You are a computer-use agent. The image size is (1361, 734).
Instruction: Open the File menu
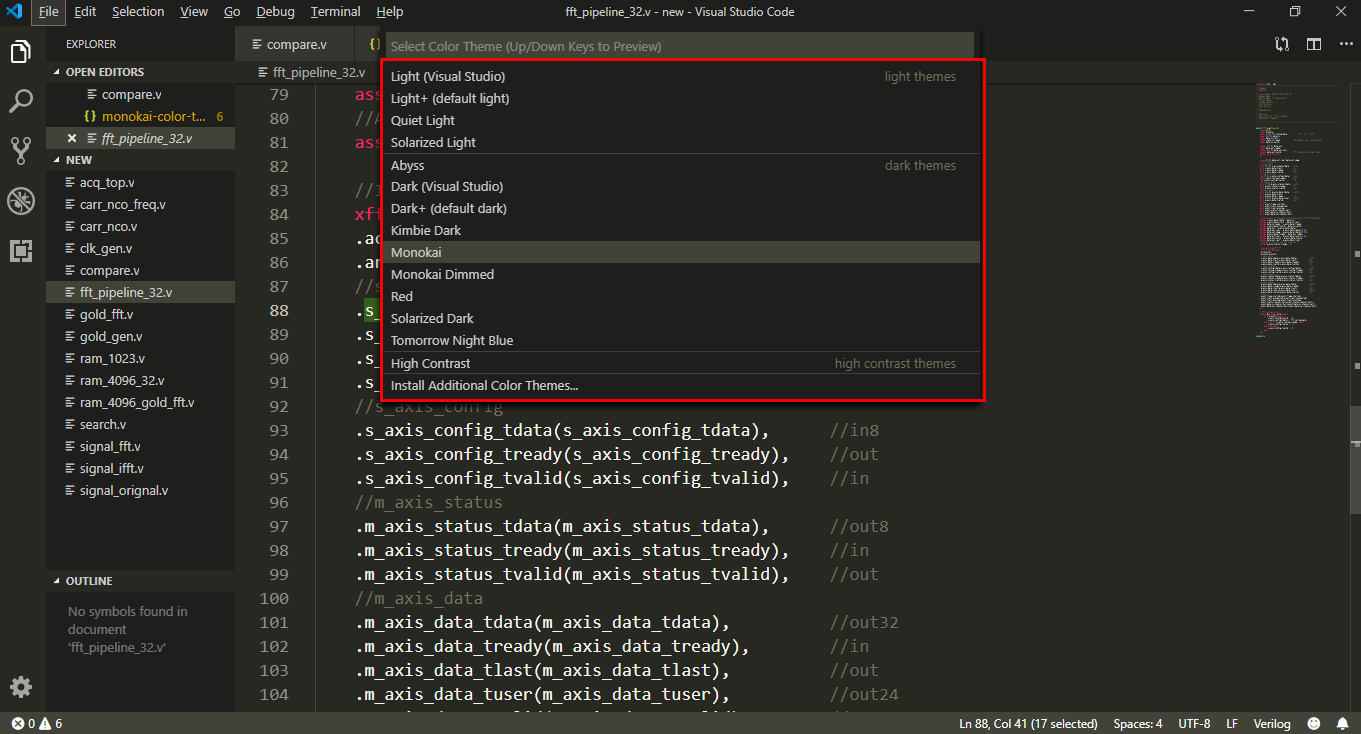click(x=48, y=12)
